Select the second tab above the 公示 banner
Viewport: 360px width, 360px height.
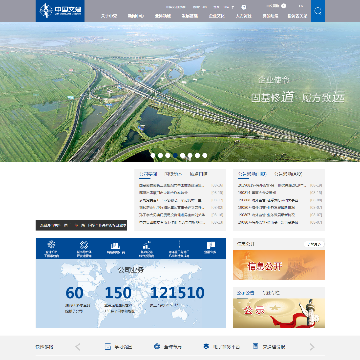click(271, 293)
